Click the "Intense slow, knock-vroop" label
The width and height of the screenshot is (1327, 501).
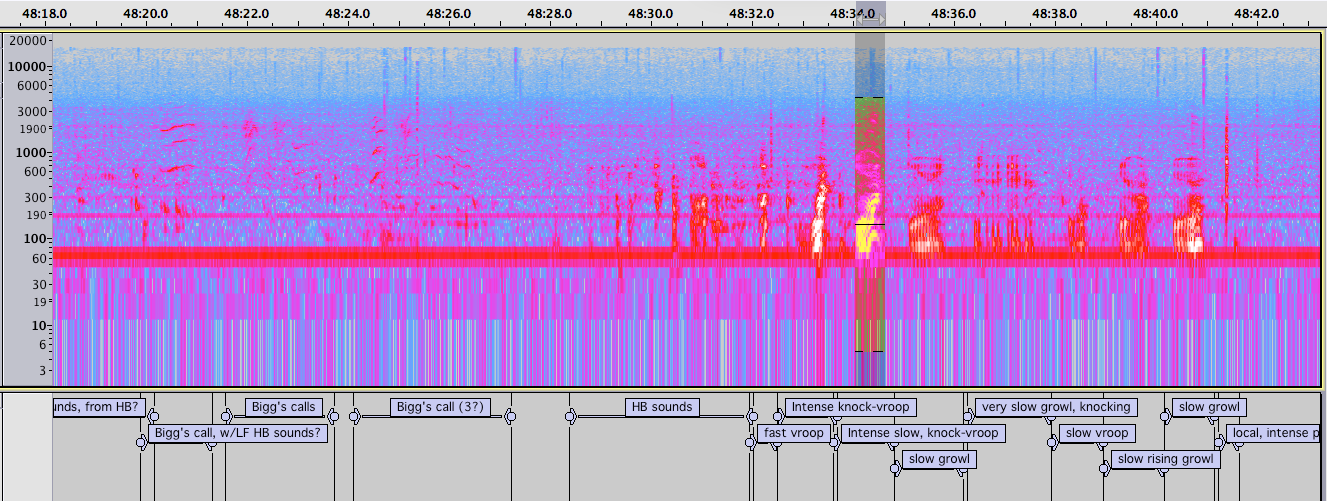(922, 433)
